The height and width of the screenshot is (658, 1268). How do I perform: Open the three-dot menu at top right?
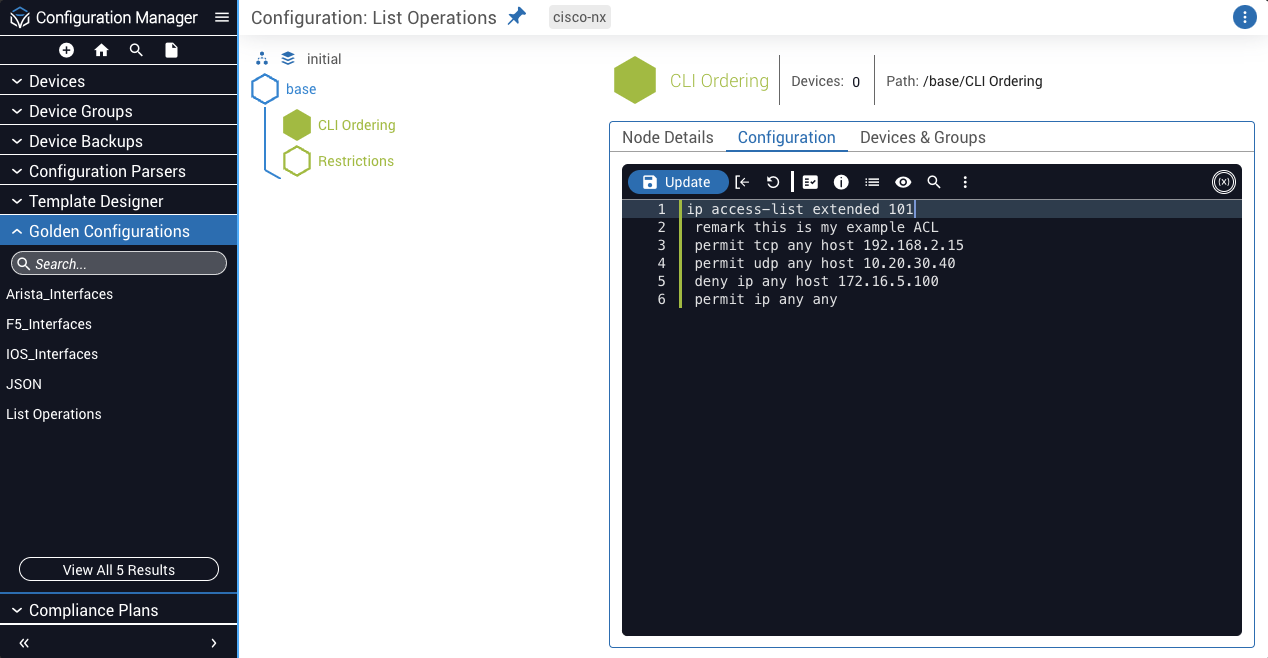(x=1244, y=17)
